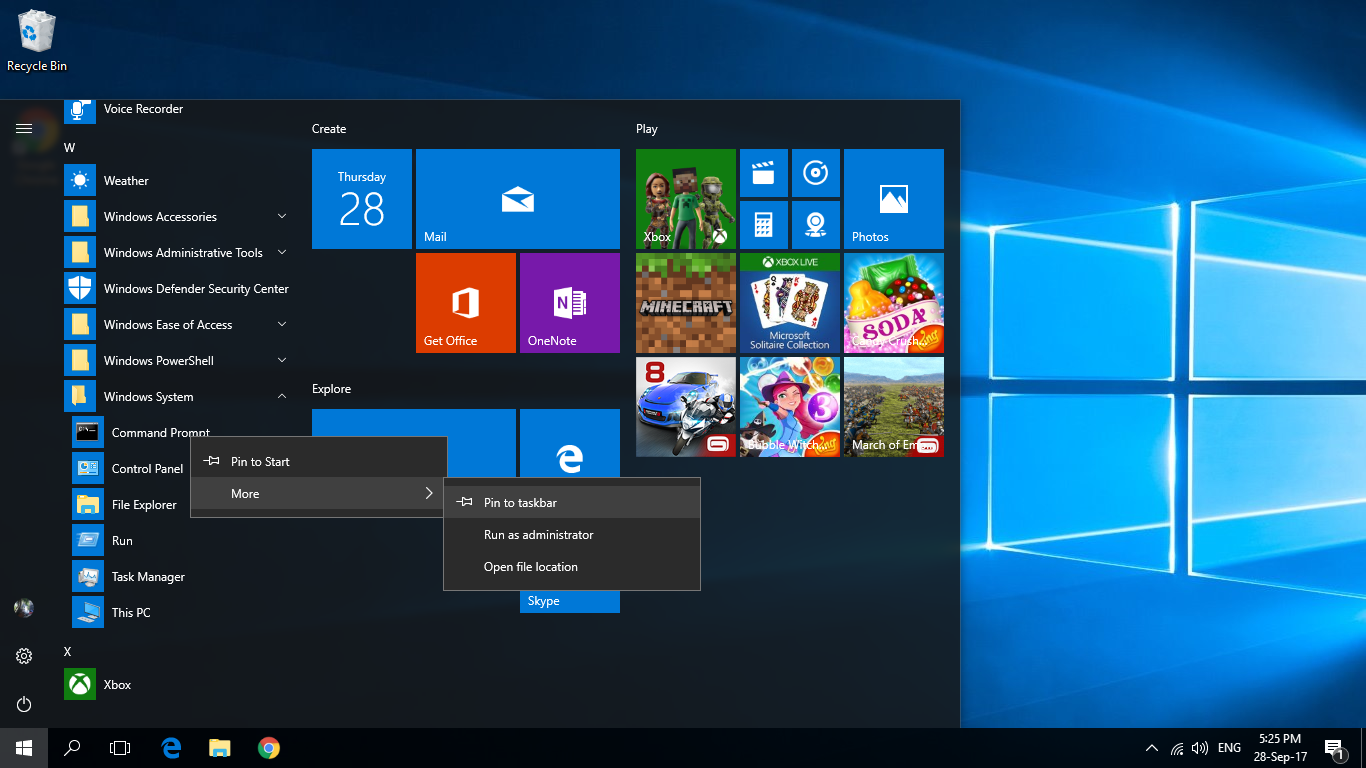
Task: Click the Command Prompt icon
Action: [x=88, y=432]
